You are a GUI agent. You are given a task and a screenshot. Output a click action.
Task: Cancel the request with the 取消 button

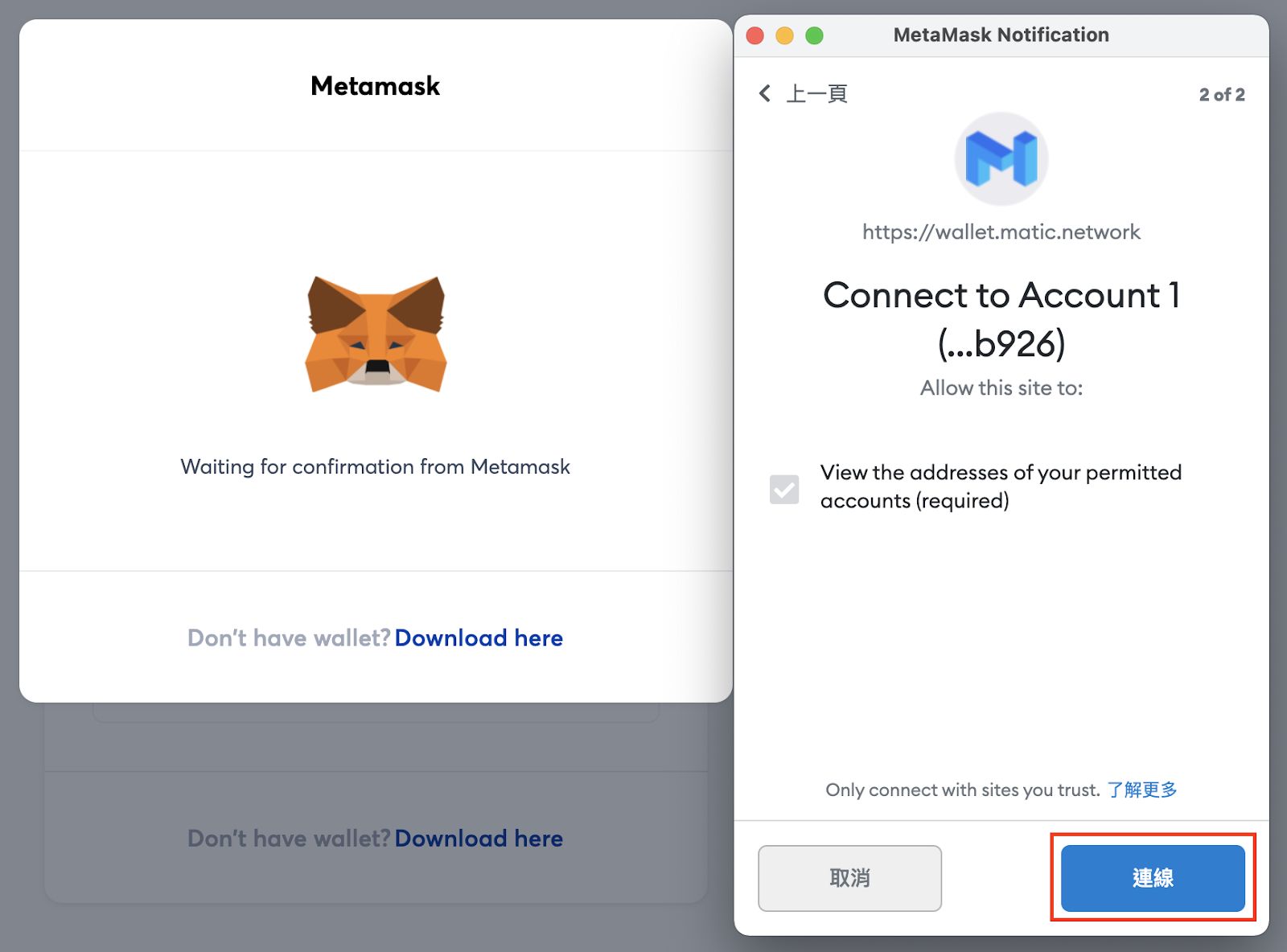tap(849, 878)
